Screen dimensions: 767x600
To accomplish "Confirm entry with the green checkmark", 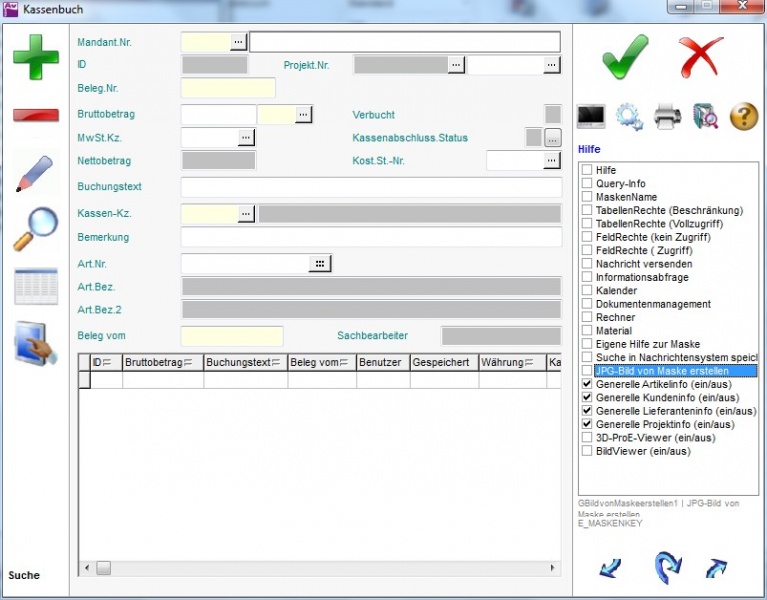I will [x=625, y=57].
